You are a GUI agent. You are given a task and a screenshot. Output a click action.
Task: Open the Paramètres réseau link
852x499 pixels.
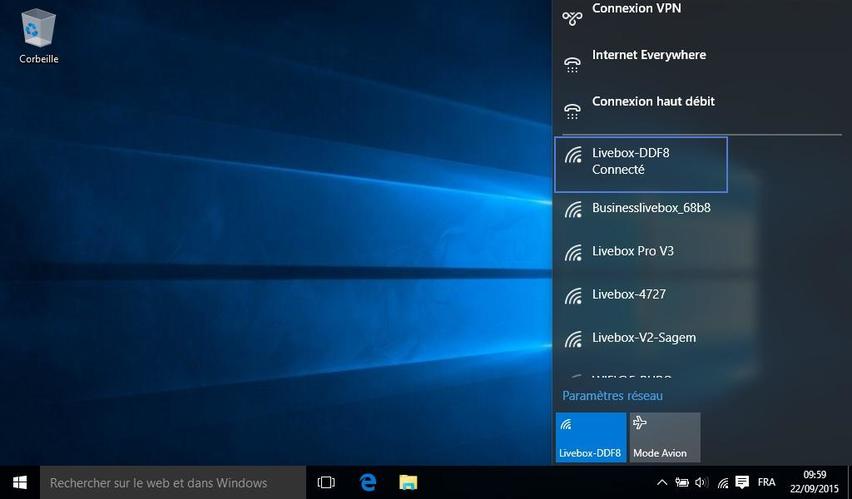612,396
